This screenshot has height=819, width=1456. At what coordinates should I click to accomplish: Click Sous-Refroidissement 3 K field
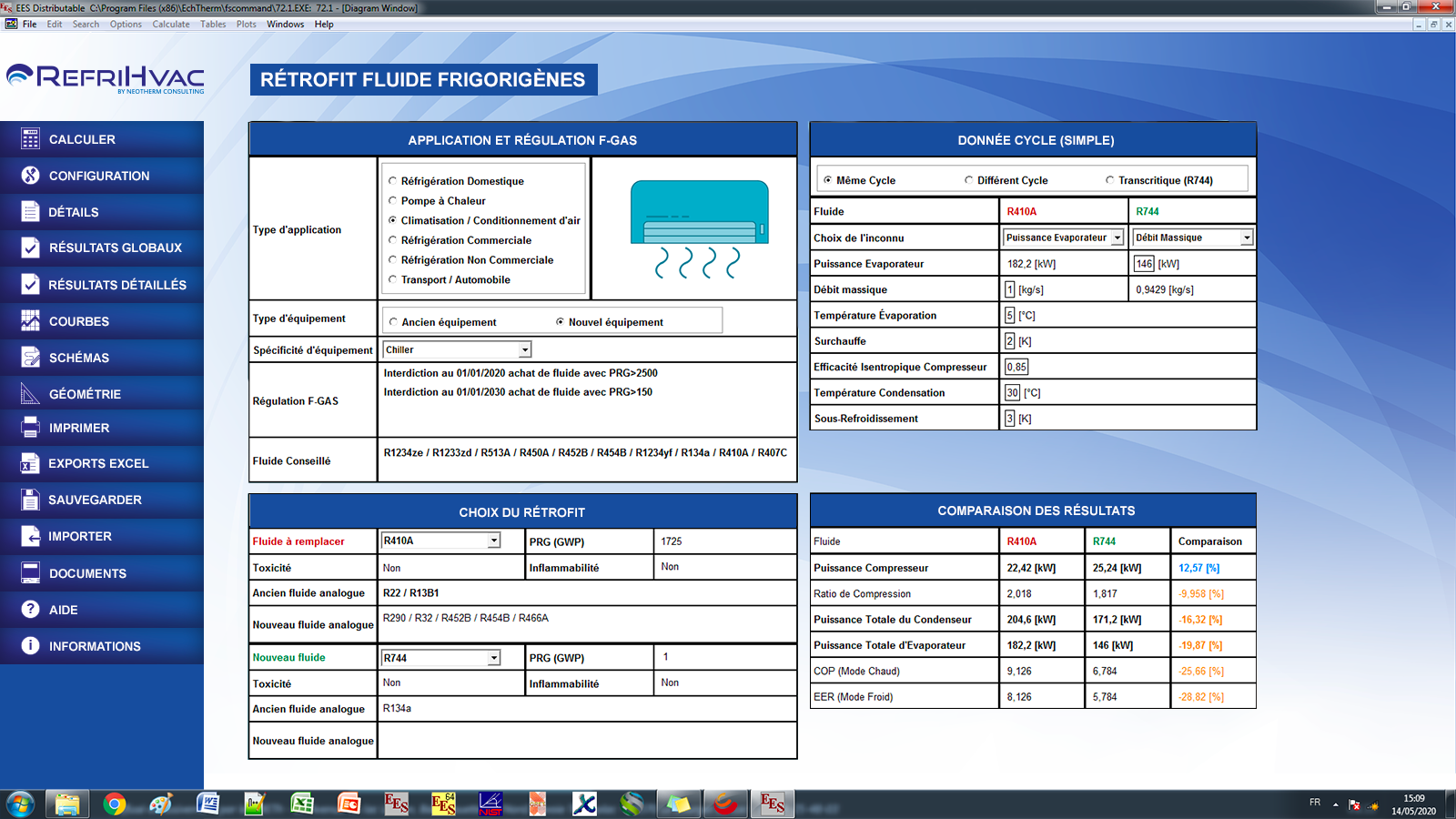pyautogui.click(x=1010, y=419)
